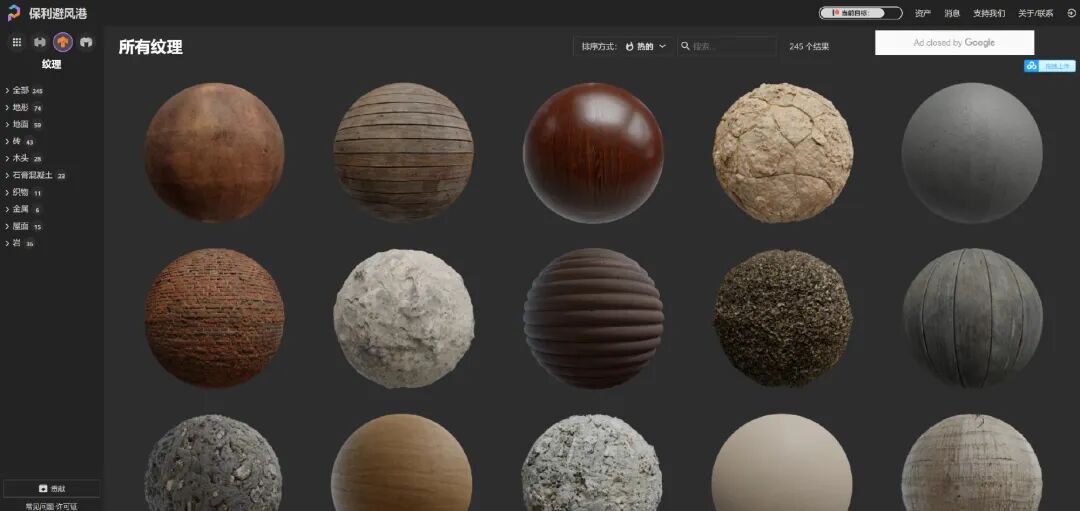This screenshot has height=511, width=1080.
Task: Expand the 金属 category chevron
Action: point(7,209)
